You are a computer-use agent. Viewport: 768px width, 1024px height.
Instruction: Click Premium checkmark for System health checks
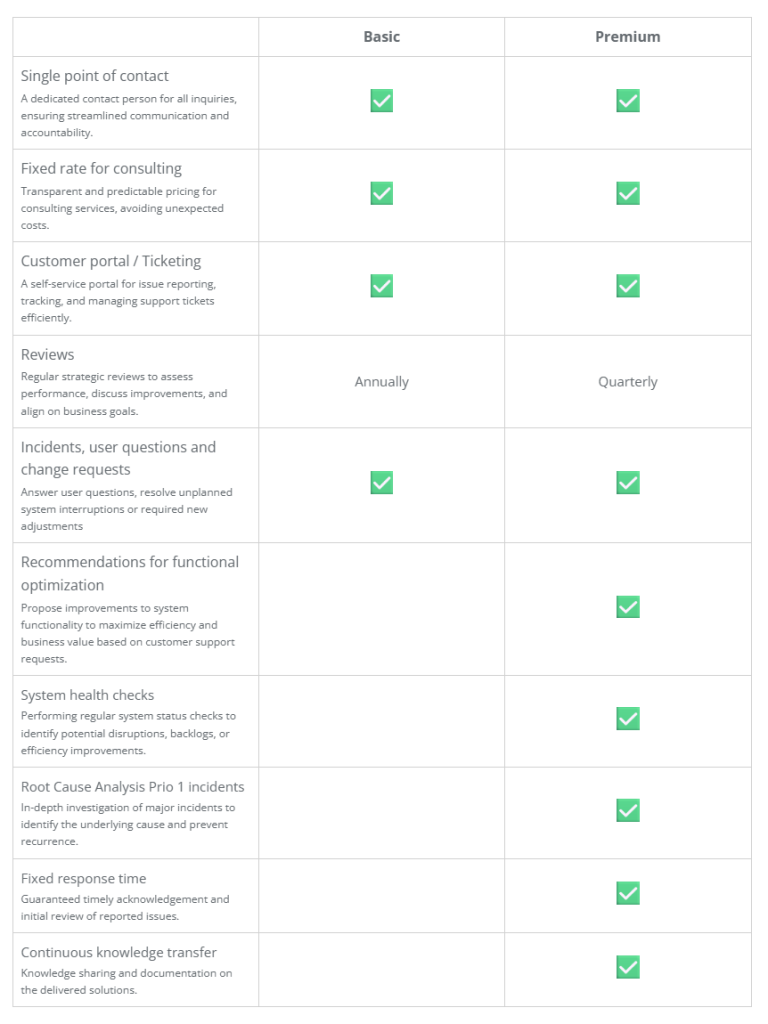[x=628, y=718]
